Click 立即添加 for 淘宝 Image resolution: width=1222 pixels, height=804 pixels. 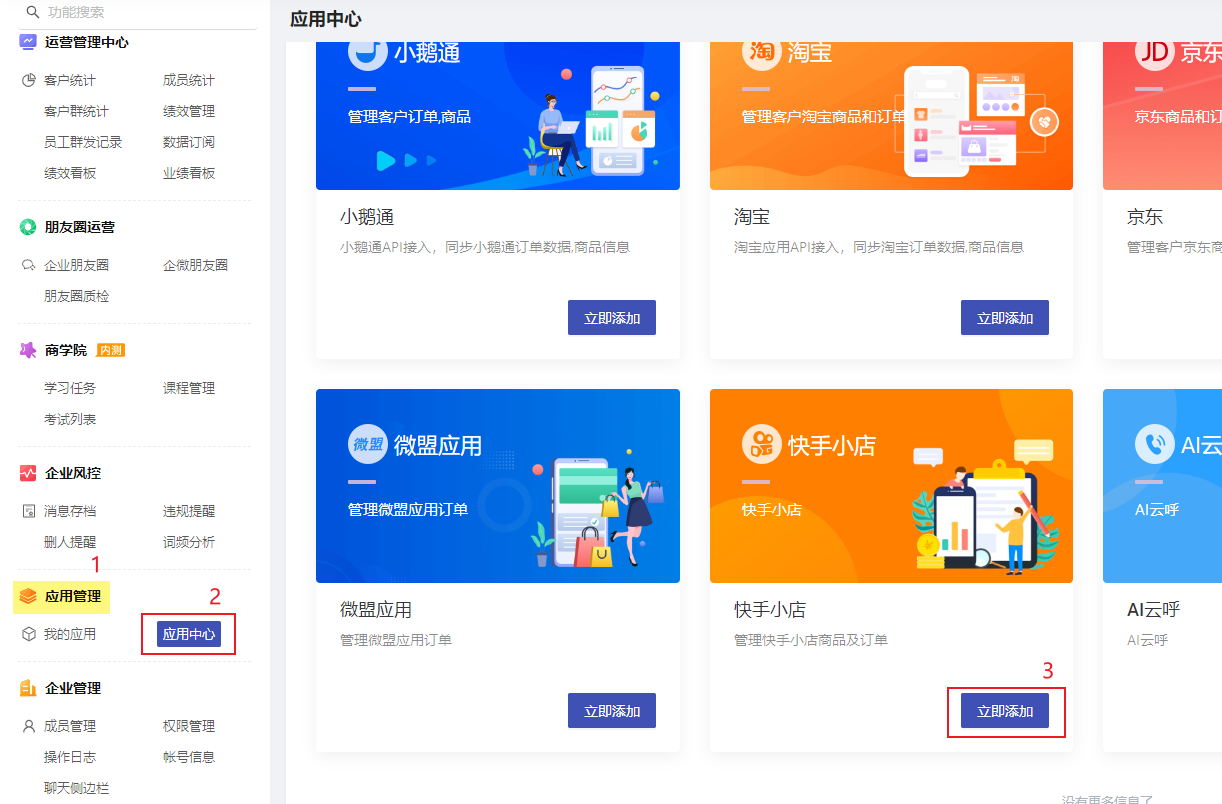(1005, 318)
